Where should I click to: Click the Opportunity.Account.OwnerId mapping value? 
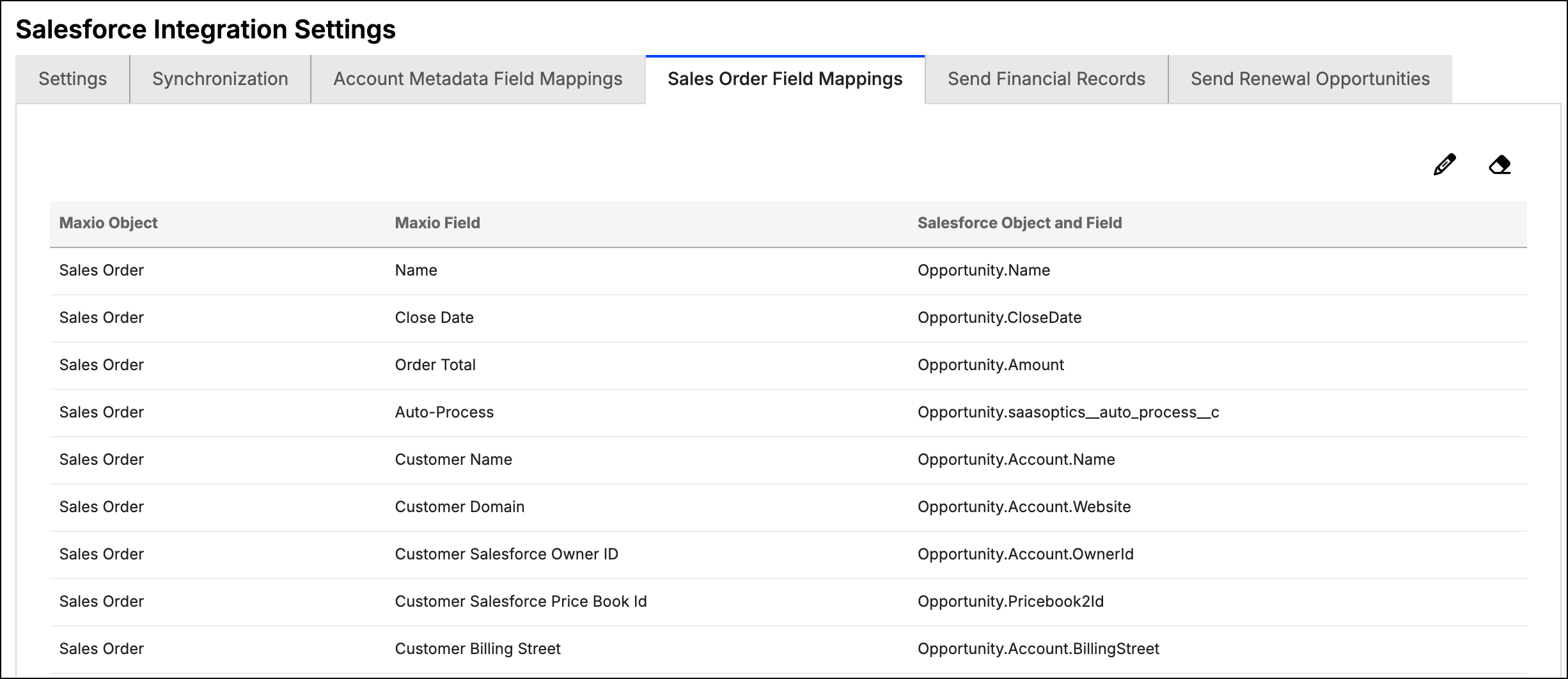(x=1025, y=554)
